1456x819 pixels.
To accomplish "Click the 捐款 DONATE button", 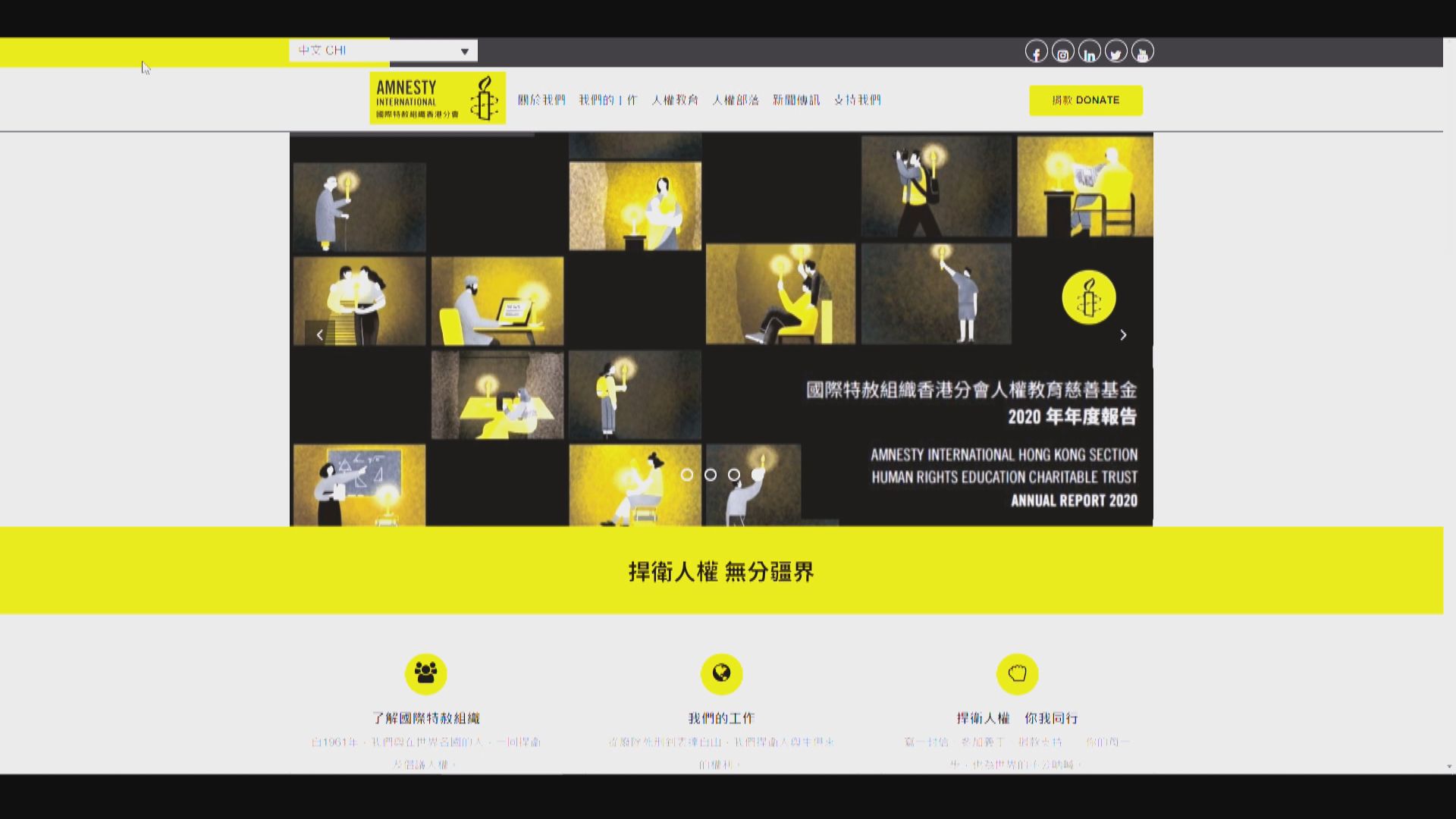I will [1086, 100].
